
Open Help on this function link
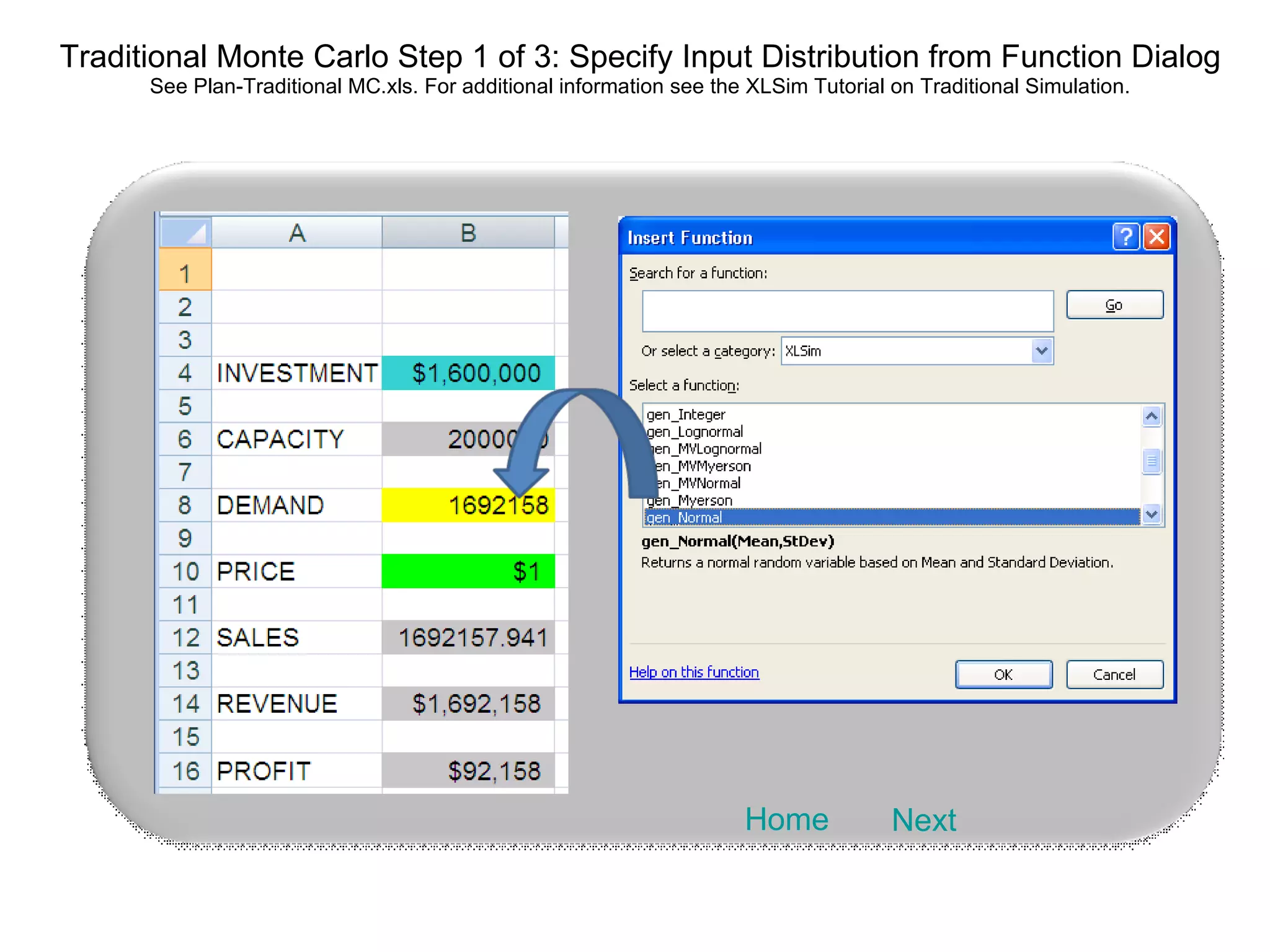[x=694, y=672]
